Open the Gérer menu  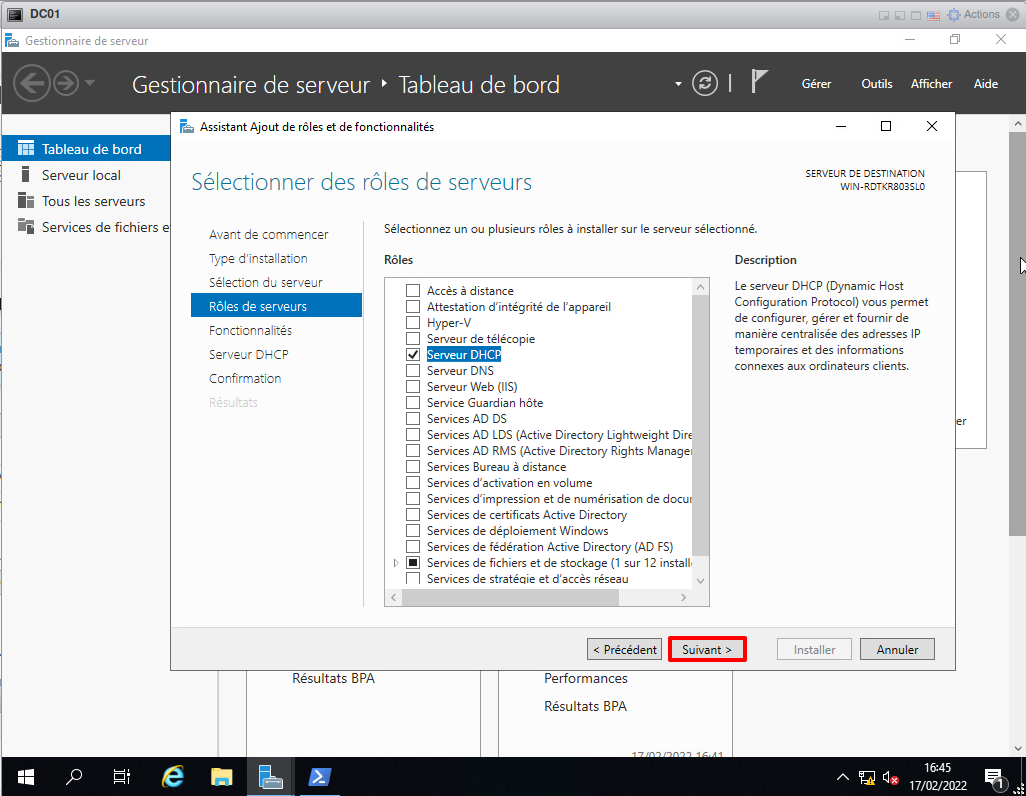pos(816,84)
